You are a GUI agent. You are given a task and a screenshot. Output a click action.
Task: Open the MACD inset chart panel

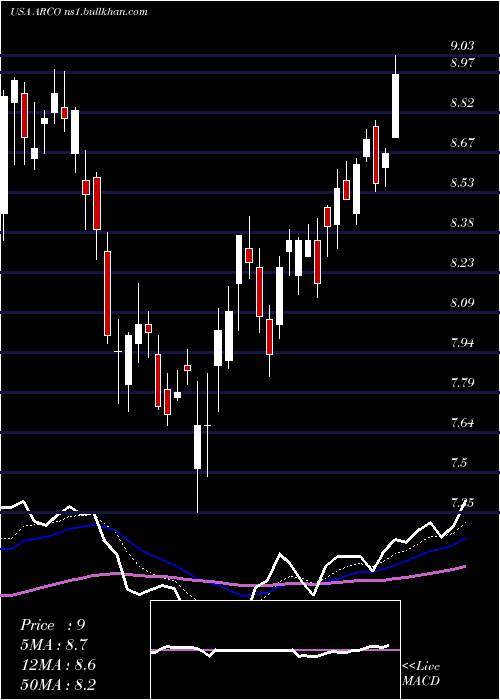pyautogui.click(x=275, y=650)
